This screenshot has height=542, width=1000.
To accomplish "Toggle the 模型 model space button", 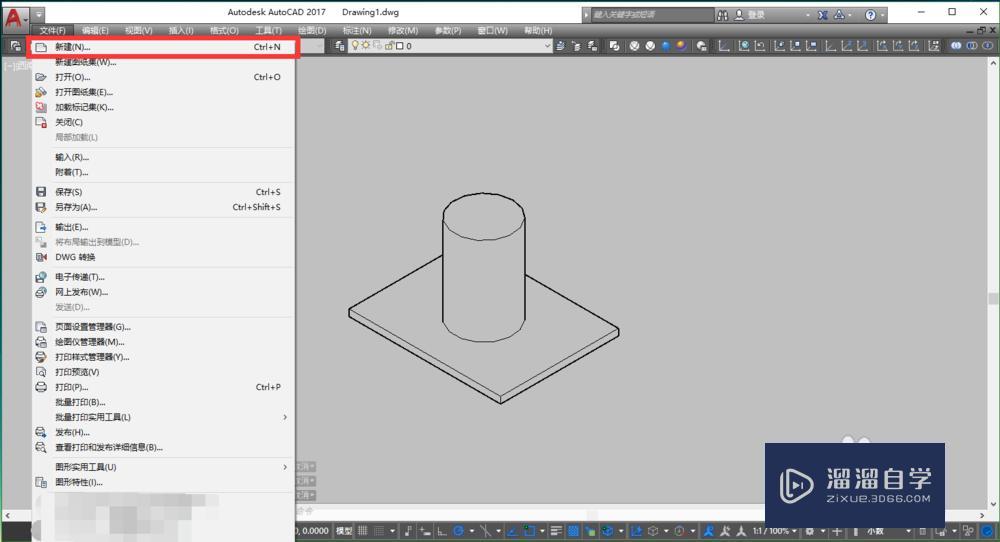I will point(344,531).
